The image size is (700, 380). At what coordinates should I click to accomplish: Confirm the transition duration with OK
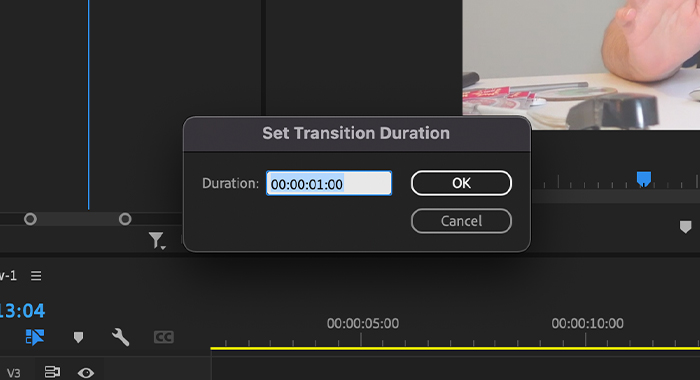[461, 183]
